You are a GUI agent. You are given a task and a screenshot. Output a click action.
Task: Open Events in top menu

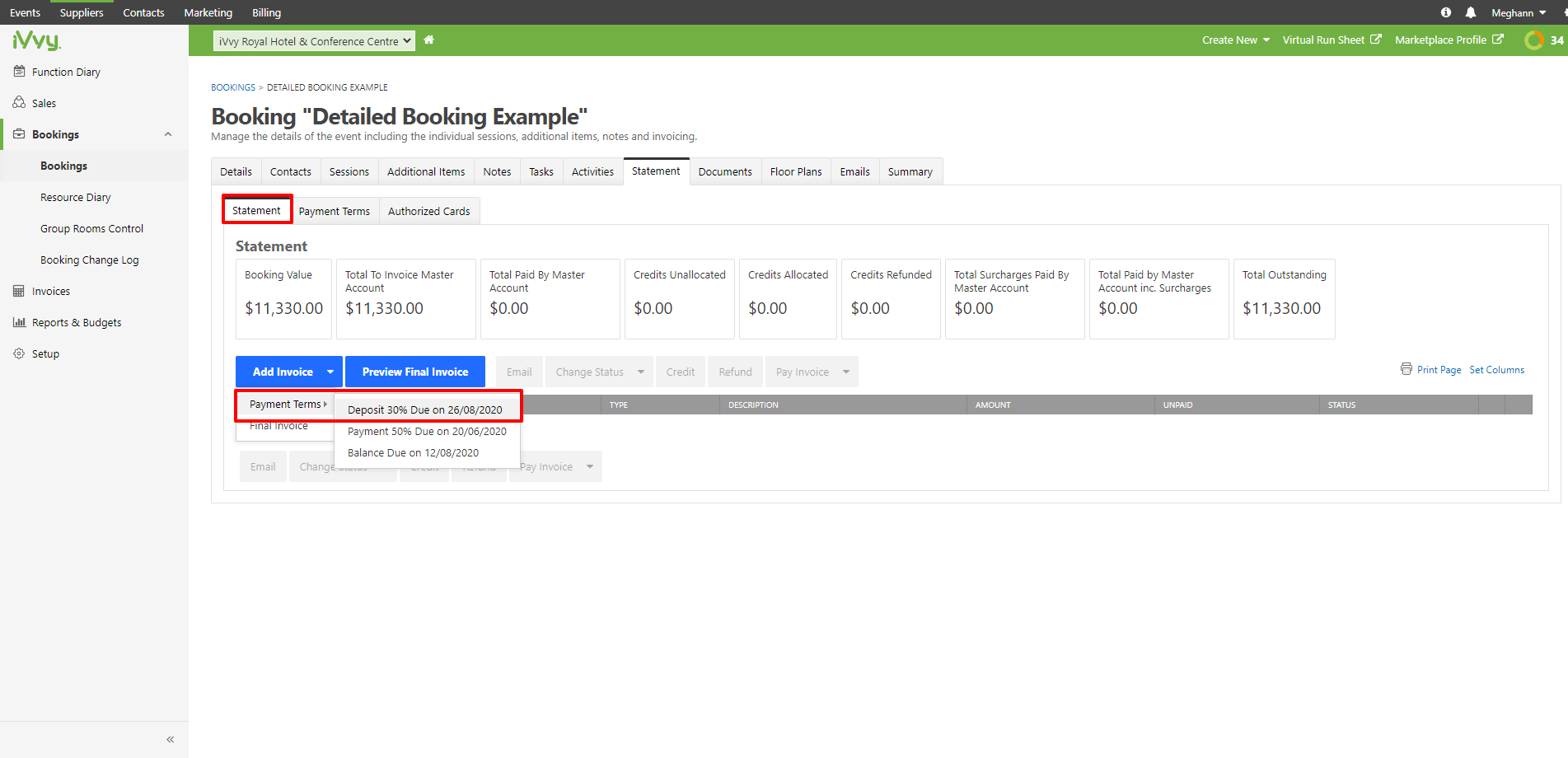tap(25, 12)
